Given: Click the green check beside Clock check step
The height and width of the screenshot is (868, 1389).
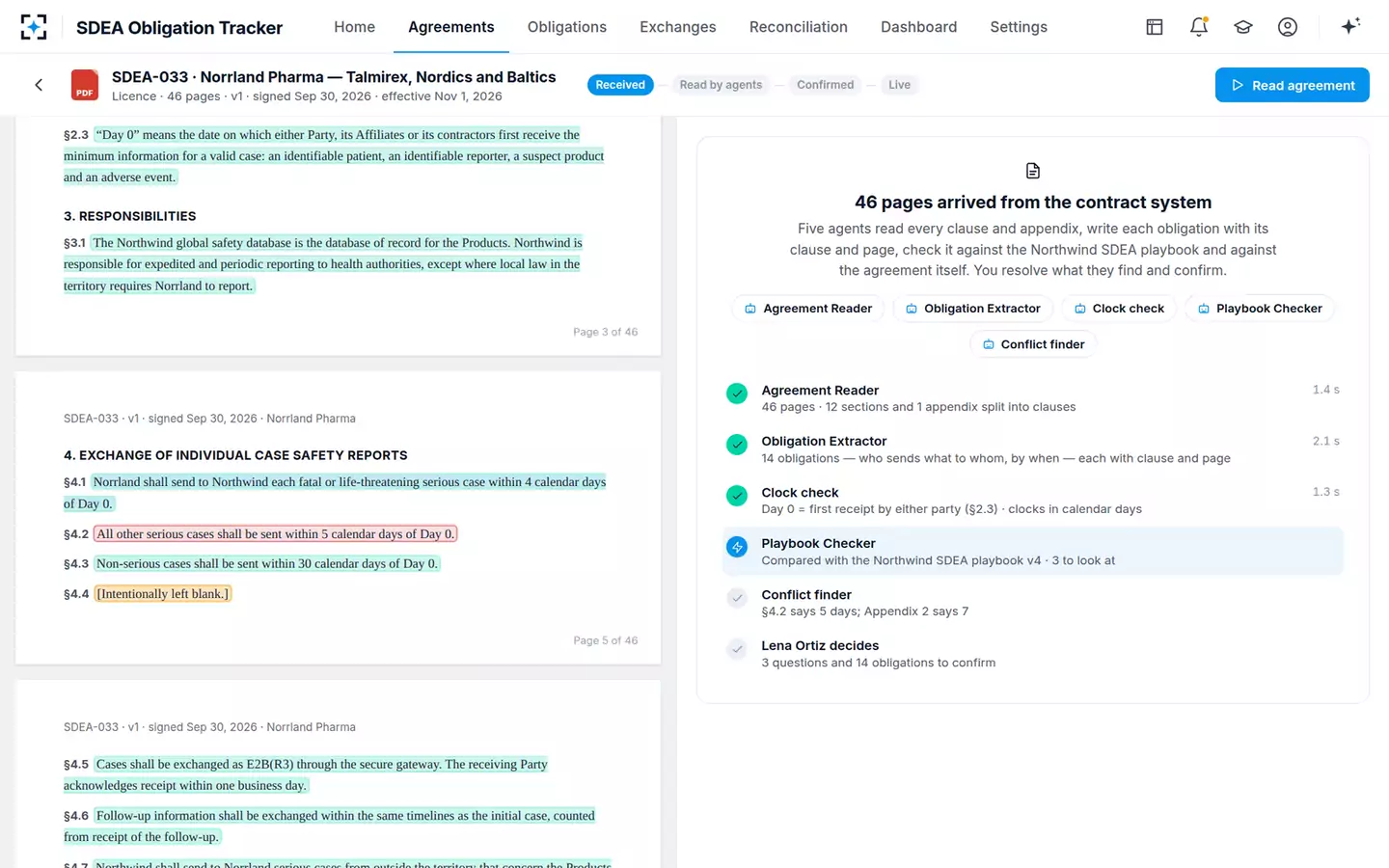Looking at the screenshot, I should coord(737,496).
